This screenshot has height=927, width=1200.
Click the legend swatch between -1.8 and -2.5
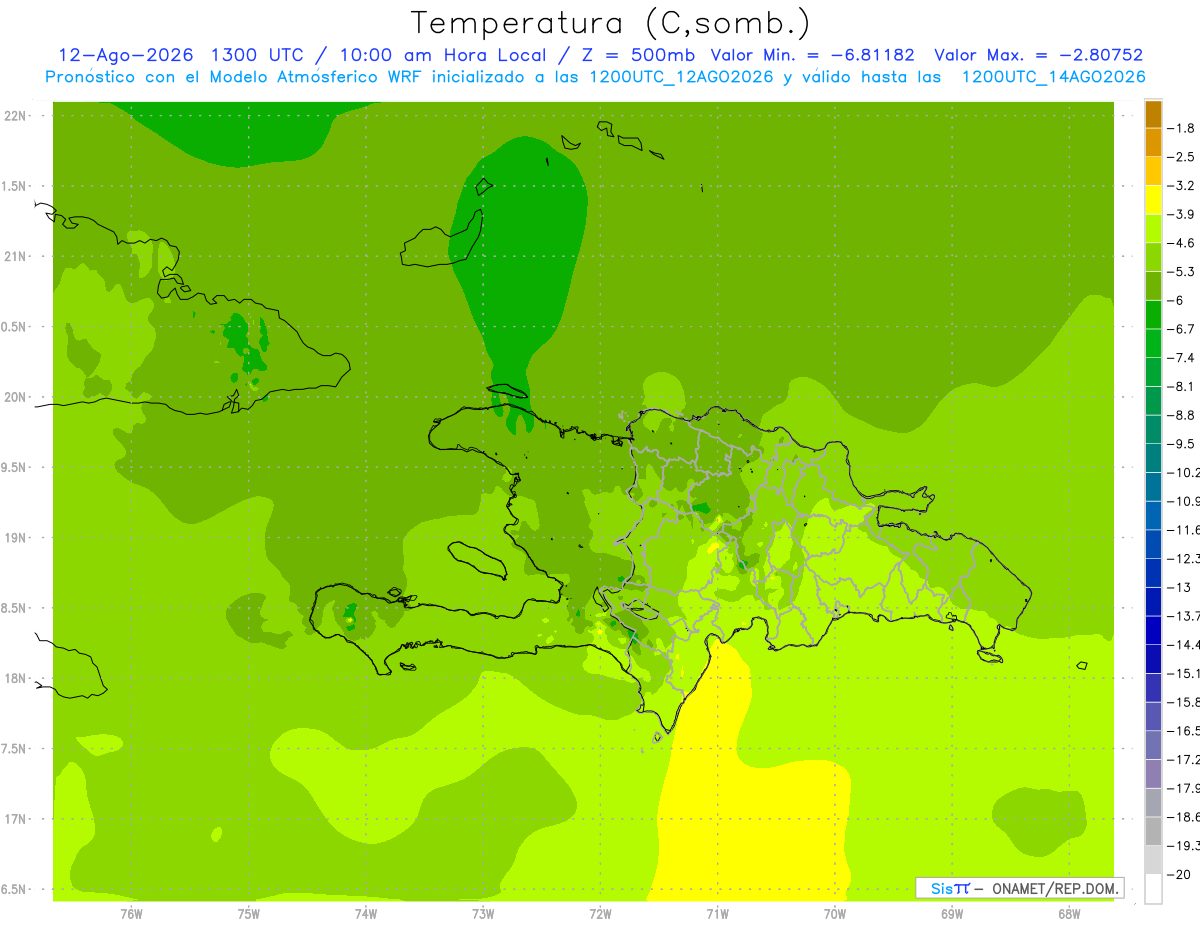(x=1153, y=143)
